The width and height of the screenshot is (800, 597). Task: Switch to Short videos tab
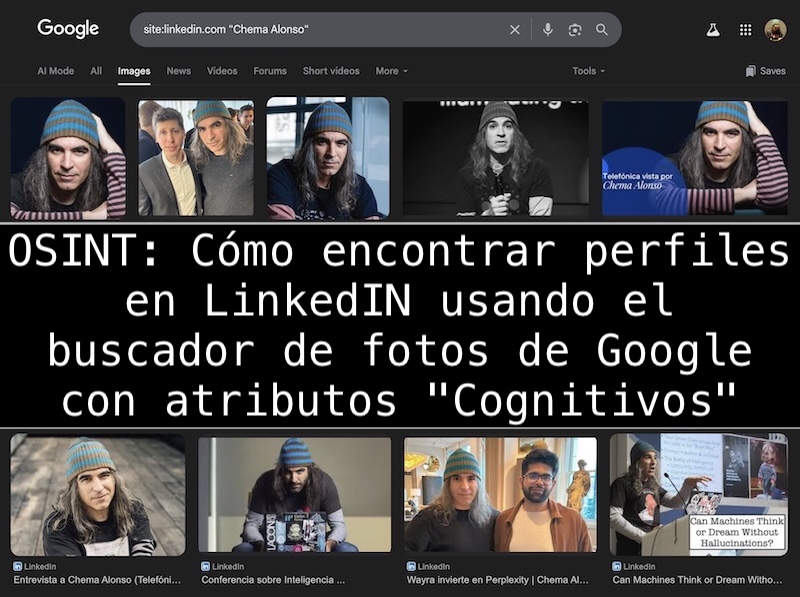click(331, 71)
